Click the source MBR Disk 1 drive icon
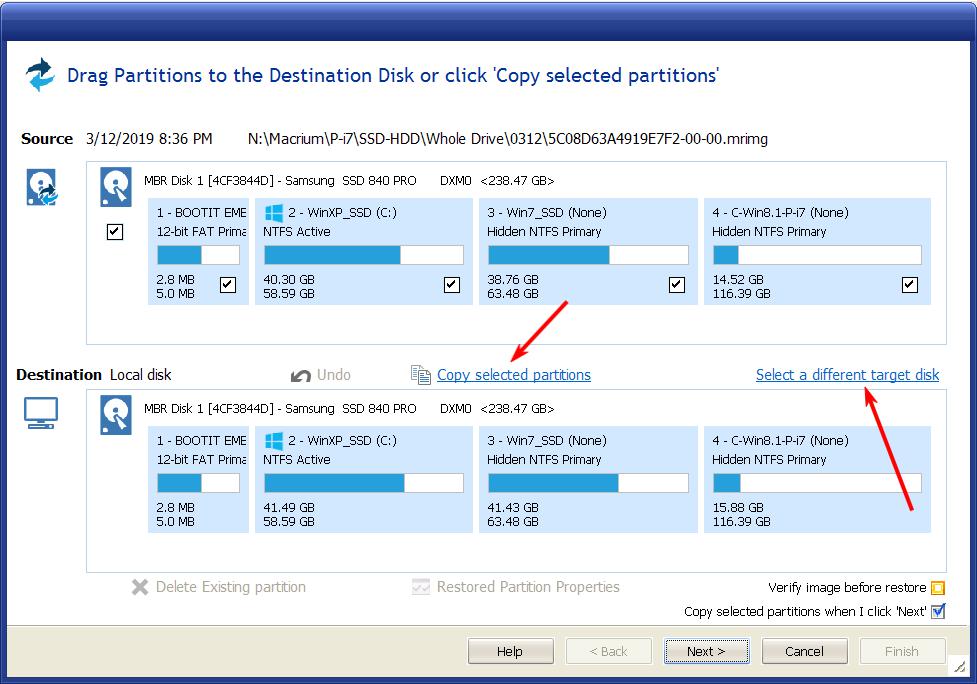 point(116,186)
